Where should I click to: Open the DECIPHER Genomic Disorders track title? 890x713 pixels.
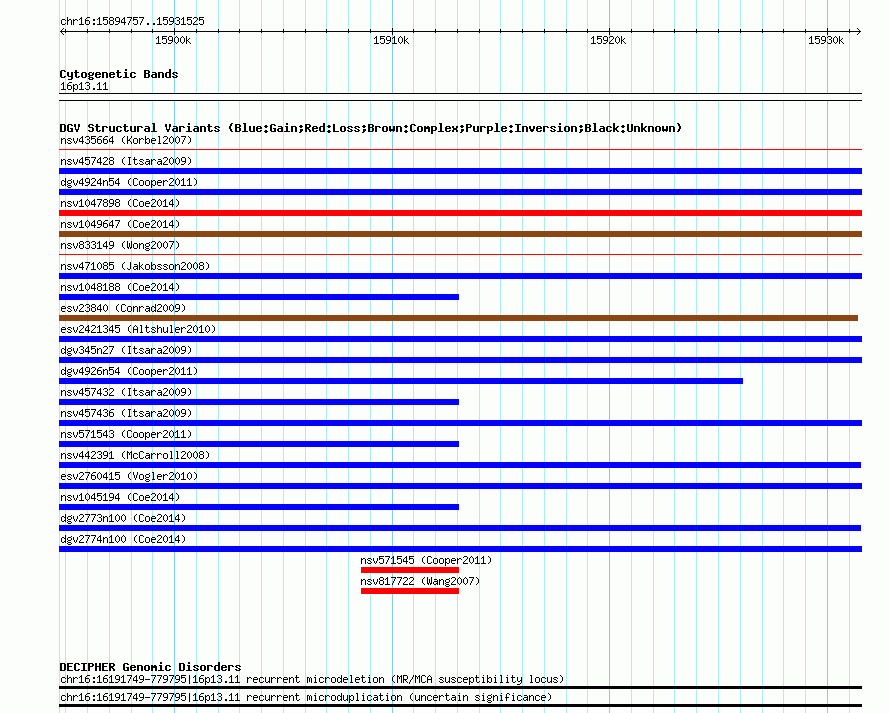pos(150,667)
